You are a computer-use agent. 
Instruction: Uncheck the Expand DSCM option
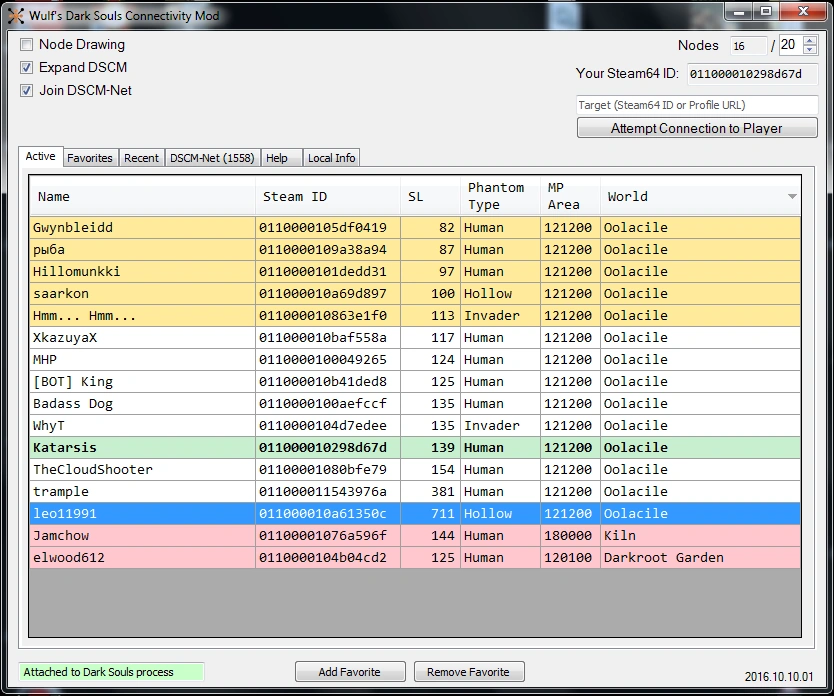(x=27, y=68)
